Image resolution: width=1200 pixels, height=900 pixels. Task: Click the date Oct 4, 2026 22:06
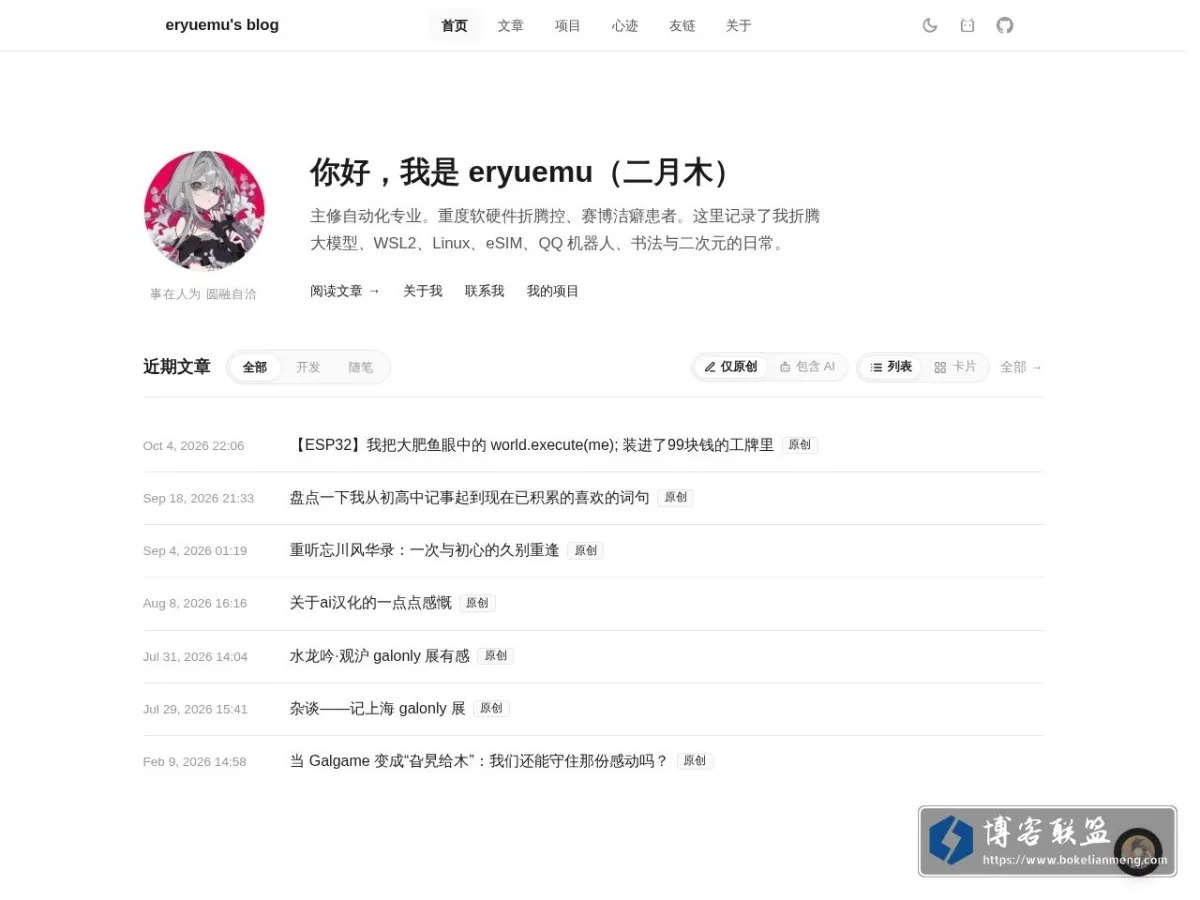pos(193,446)
